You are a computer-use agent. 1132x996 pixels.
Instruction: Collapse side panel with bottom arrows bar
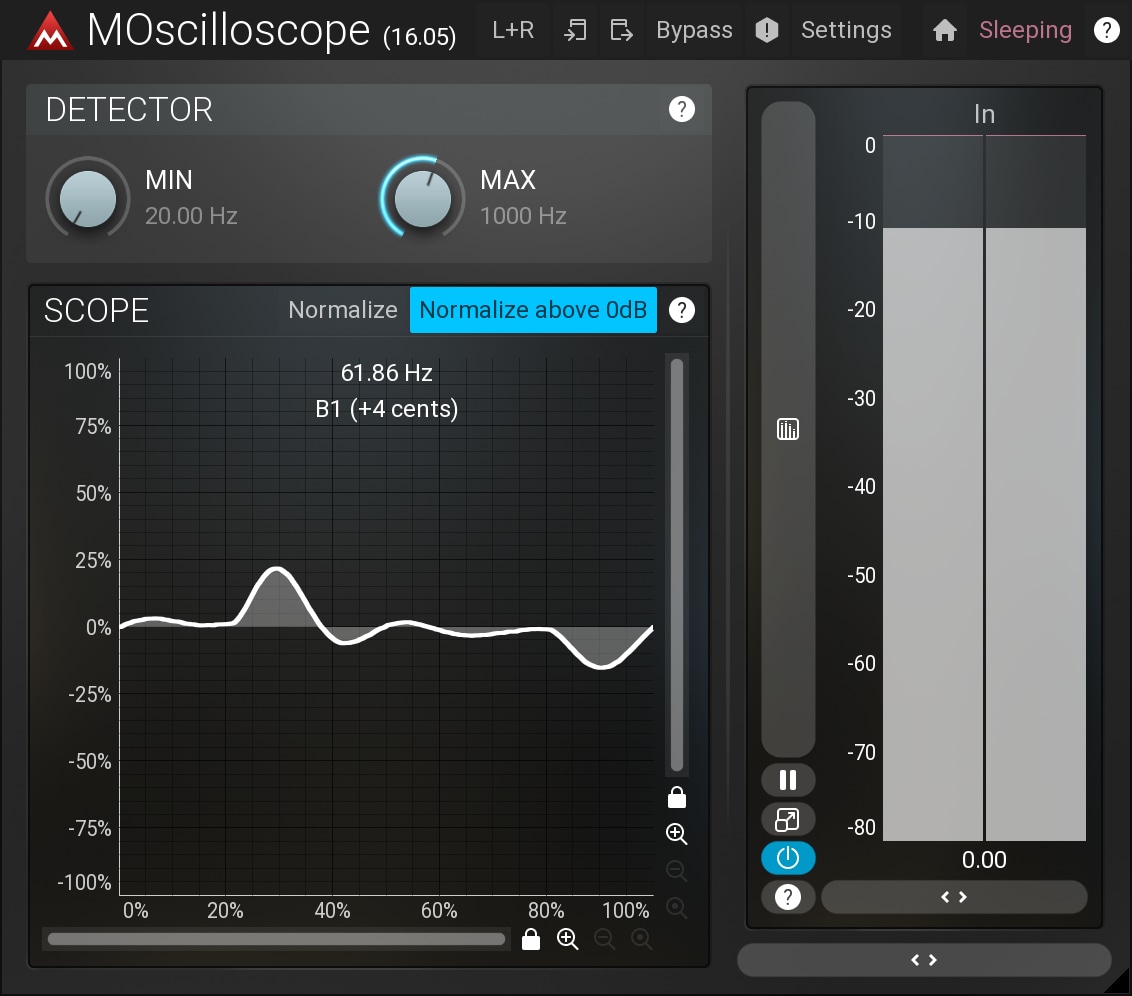[923, 960]
